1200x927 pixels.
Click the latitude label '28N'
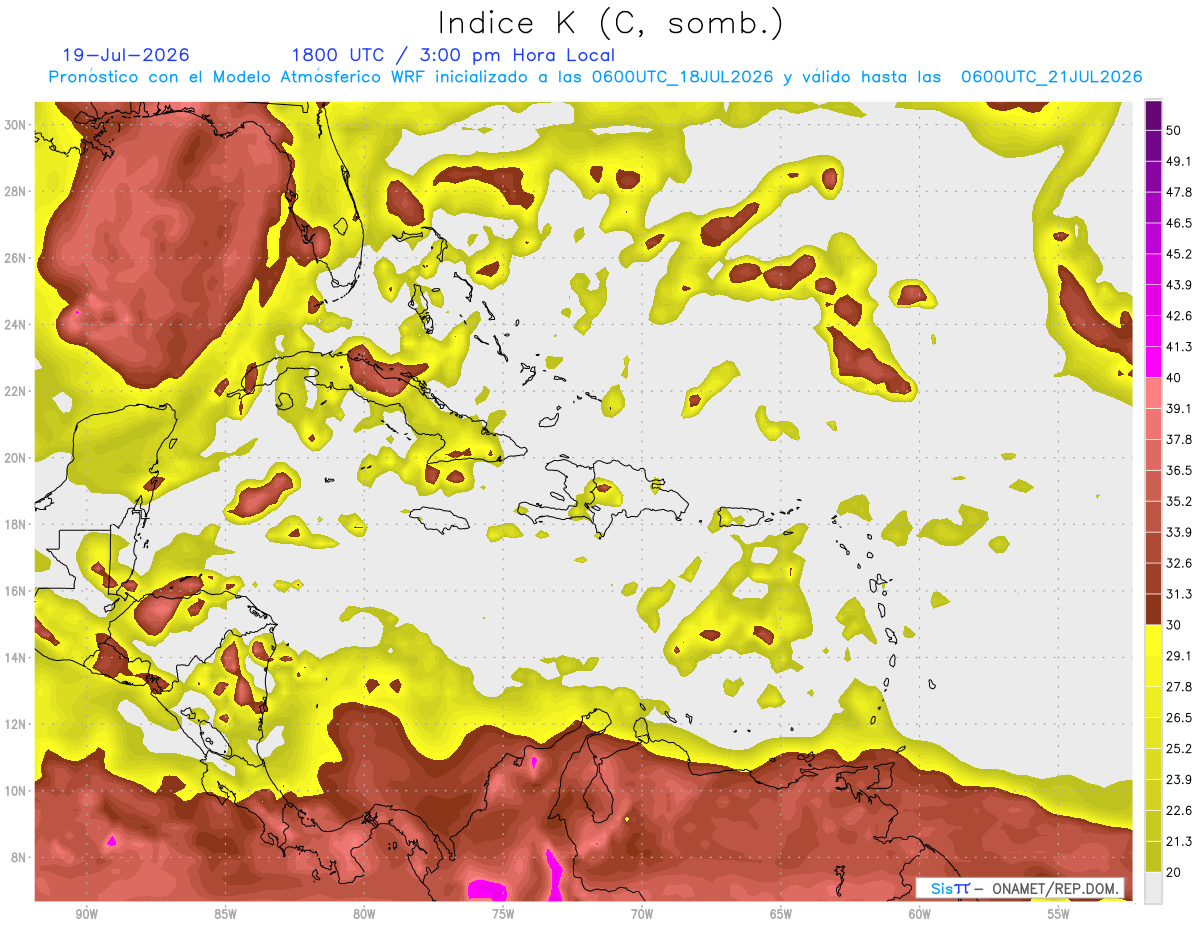point(17,191)
